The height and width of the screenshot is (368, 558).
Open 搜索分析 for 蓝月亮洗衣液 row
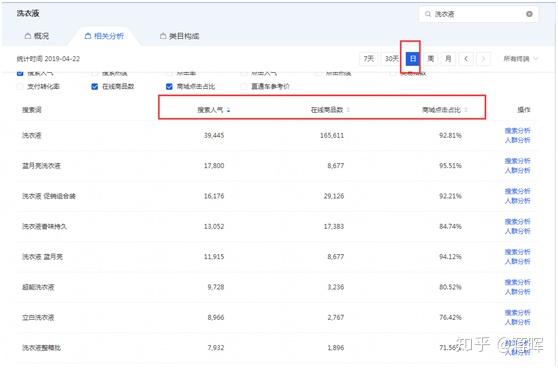pyautogui.click(x=517, y=161)
